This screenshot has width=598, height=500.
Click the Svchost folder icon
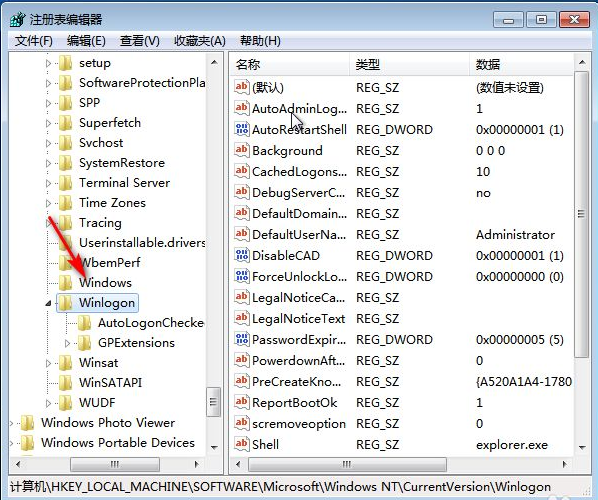point(66,143)
